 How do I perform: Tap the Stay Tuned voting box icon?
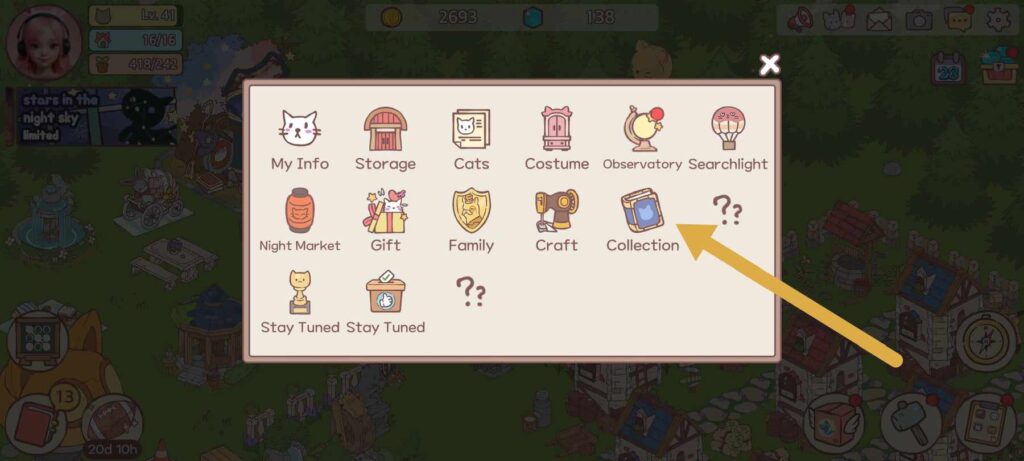click(385, 292)
